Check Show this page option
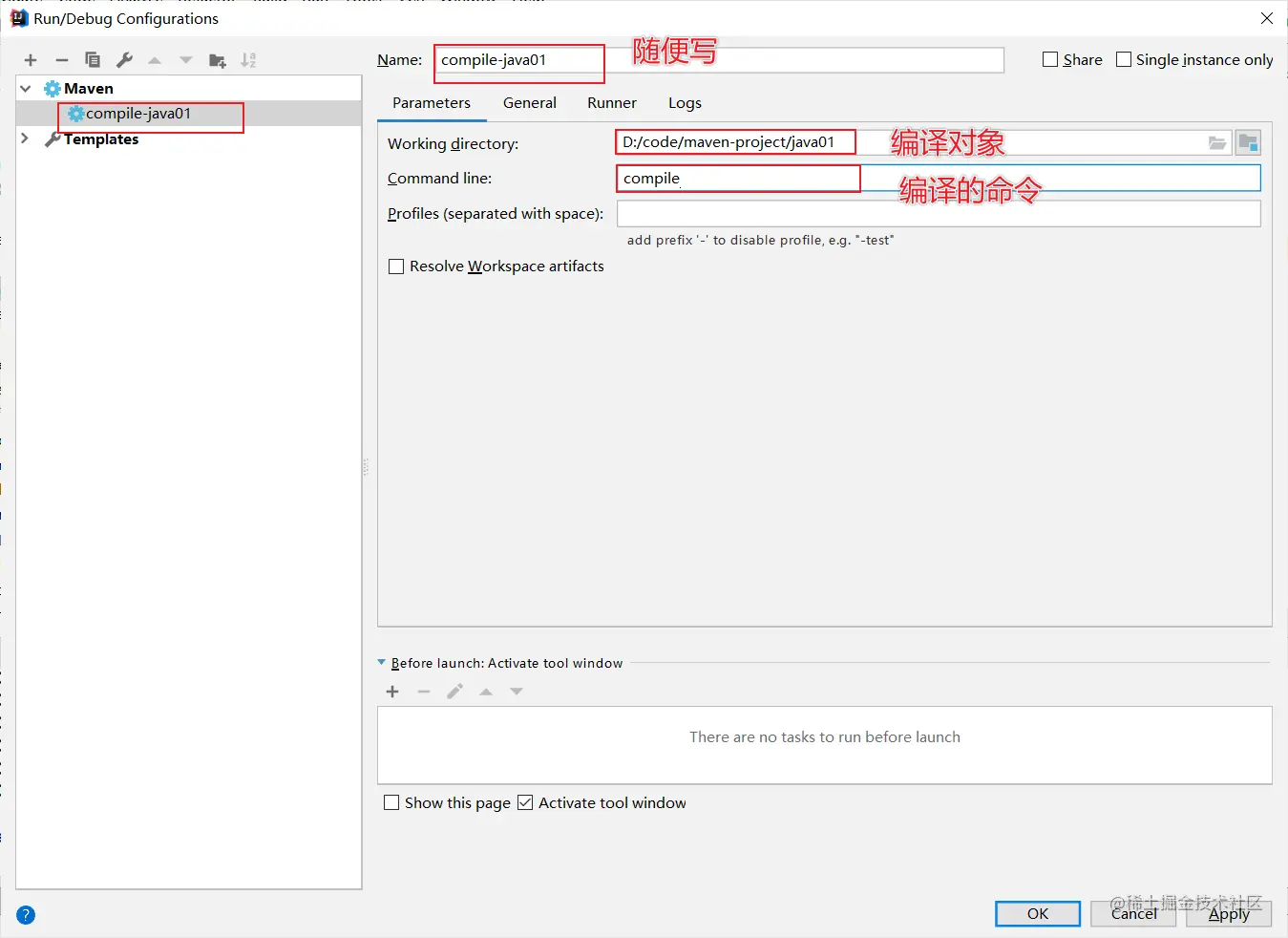 (x=391, y=803)
